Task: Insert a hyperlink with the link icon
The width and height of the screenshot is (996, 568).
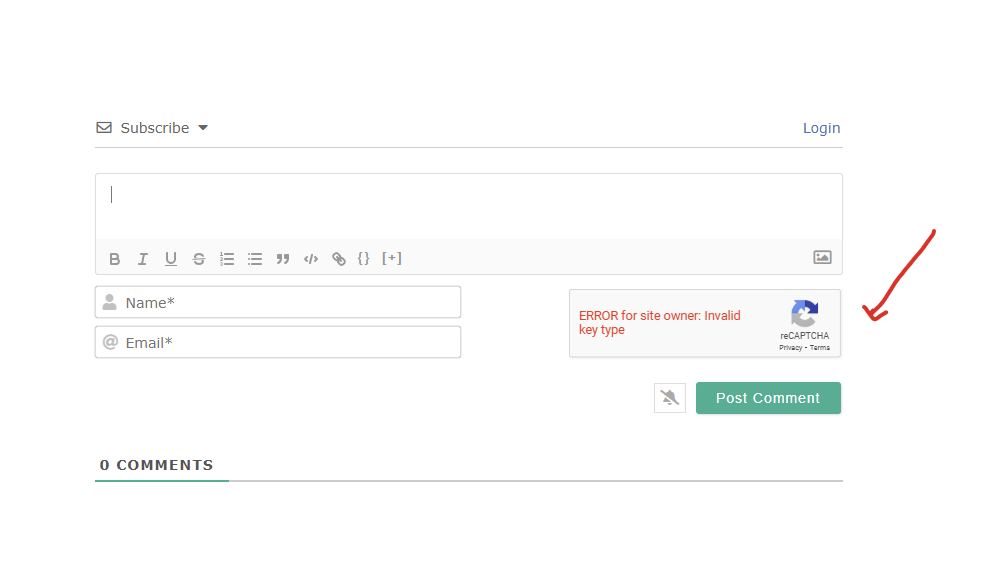Action: 339,259
